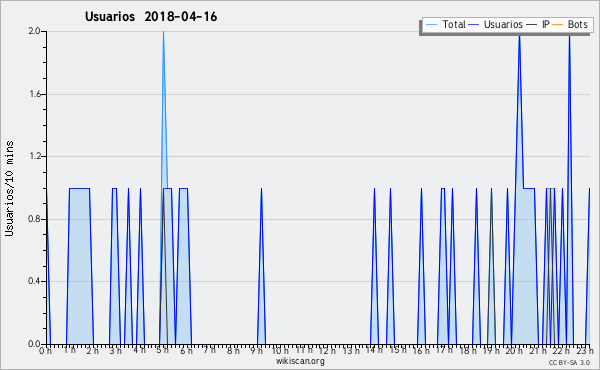Click the '1.6' y-axis value
The height and width of the screenshot is (370, 600).
click(35, 94)
